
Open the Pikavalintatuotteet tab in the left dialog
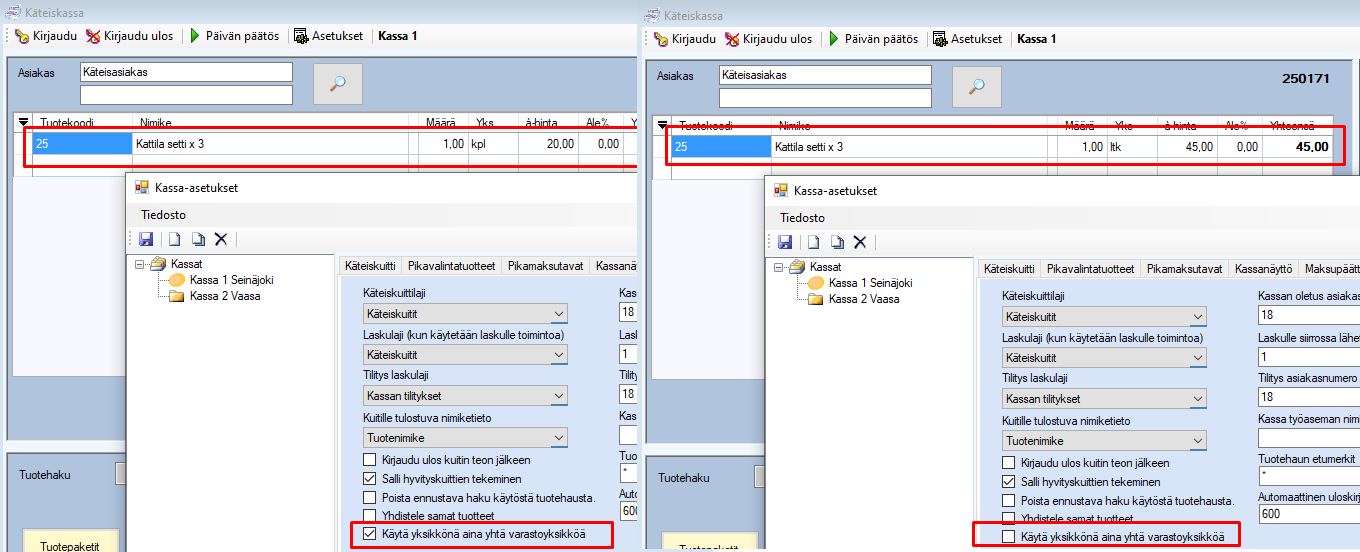451,266
